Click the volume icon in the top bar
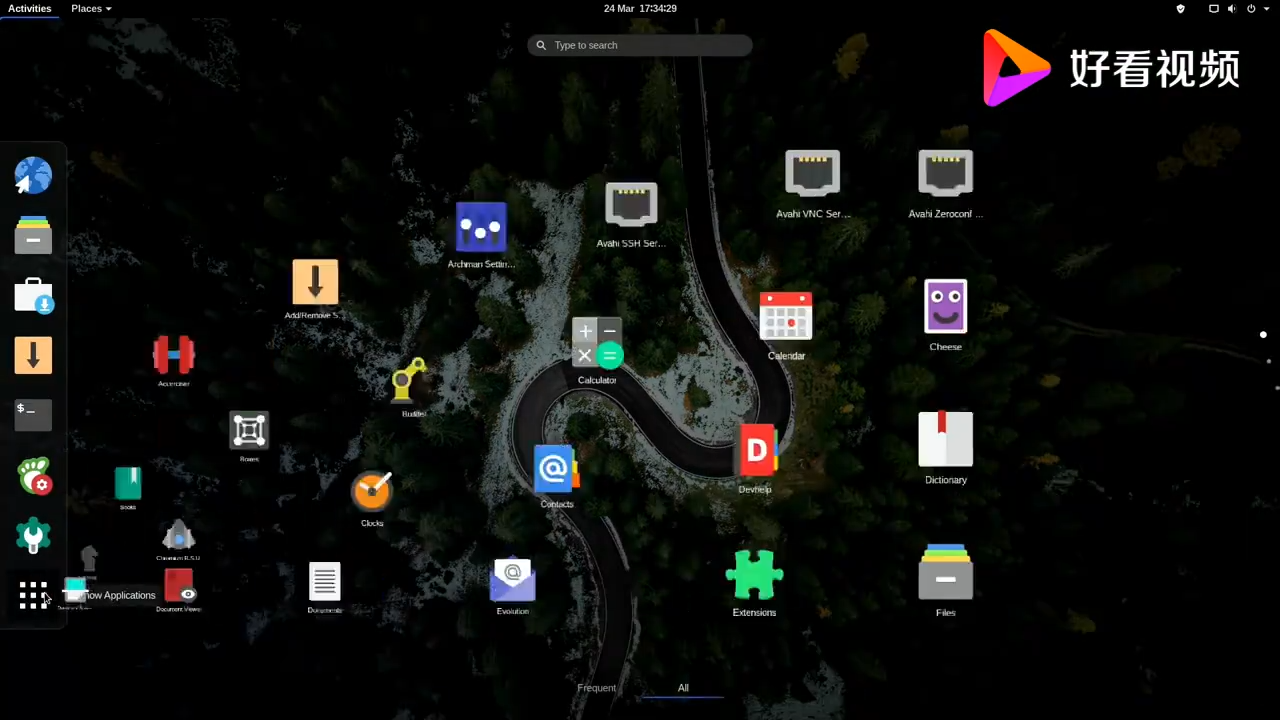The height and width of the screenshot is (720, 1280). pos(1232,8)
